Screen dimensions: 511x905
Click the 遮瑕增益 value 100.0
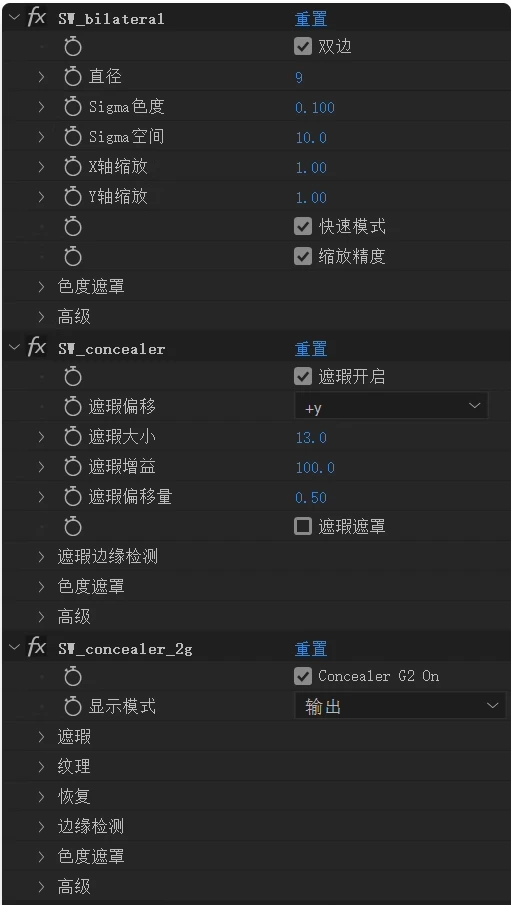click(315, 468)
